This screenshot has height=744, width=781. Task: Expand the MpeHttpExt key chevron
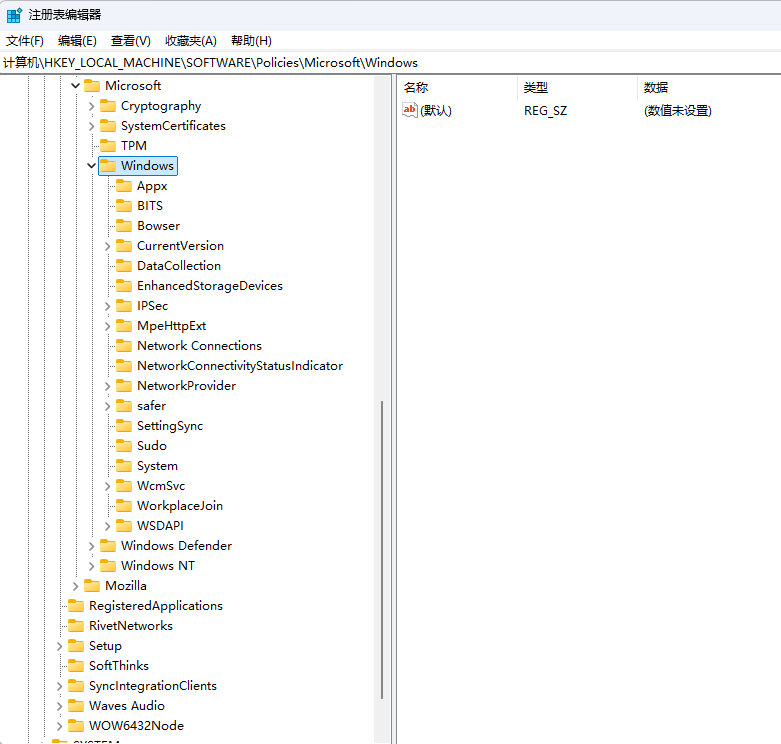[x=107, y=326]
